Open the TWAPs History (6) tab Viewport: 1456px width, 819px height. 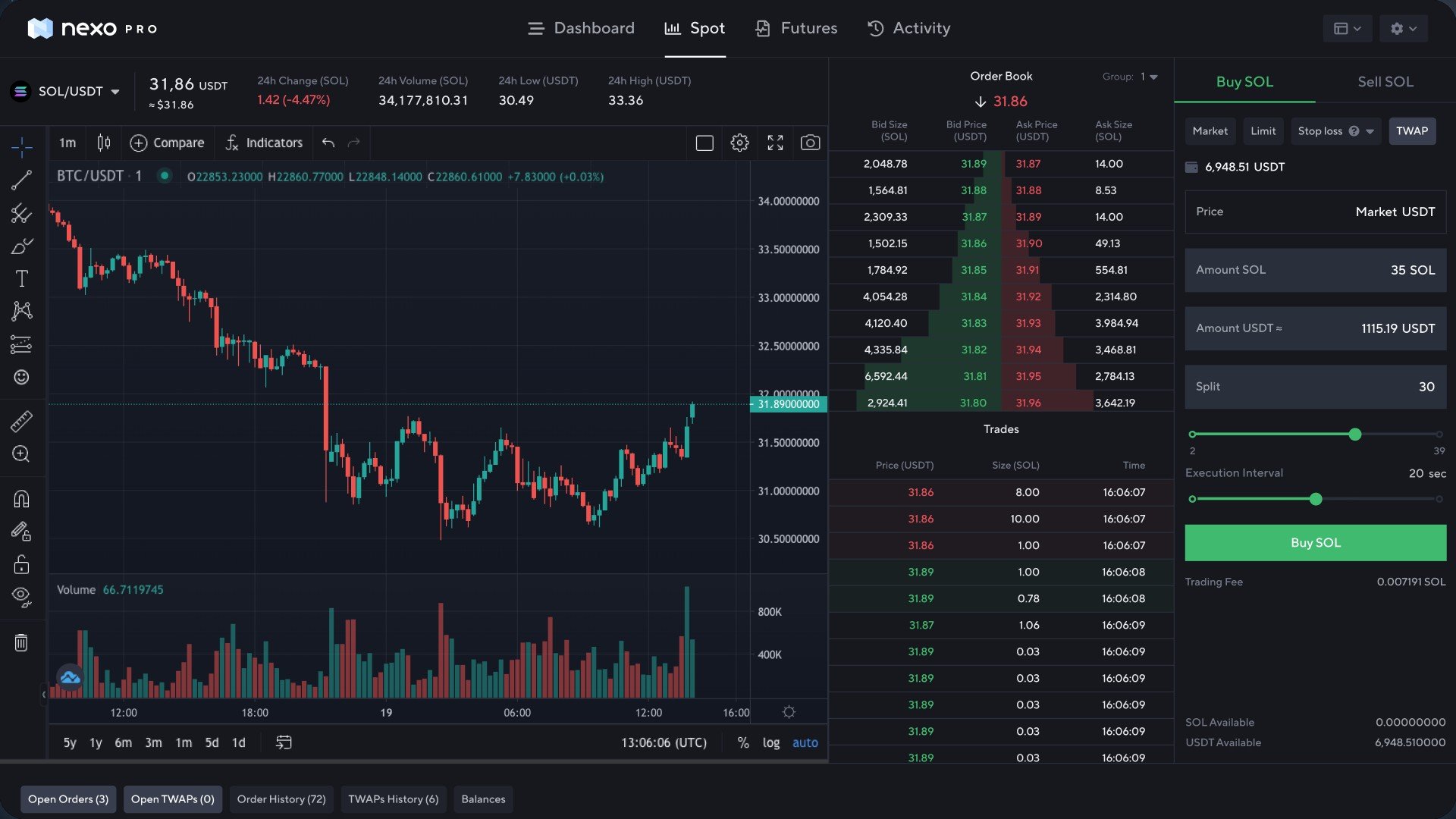393,799
